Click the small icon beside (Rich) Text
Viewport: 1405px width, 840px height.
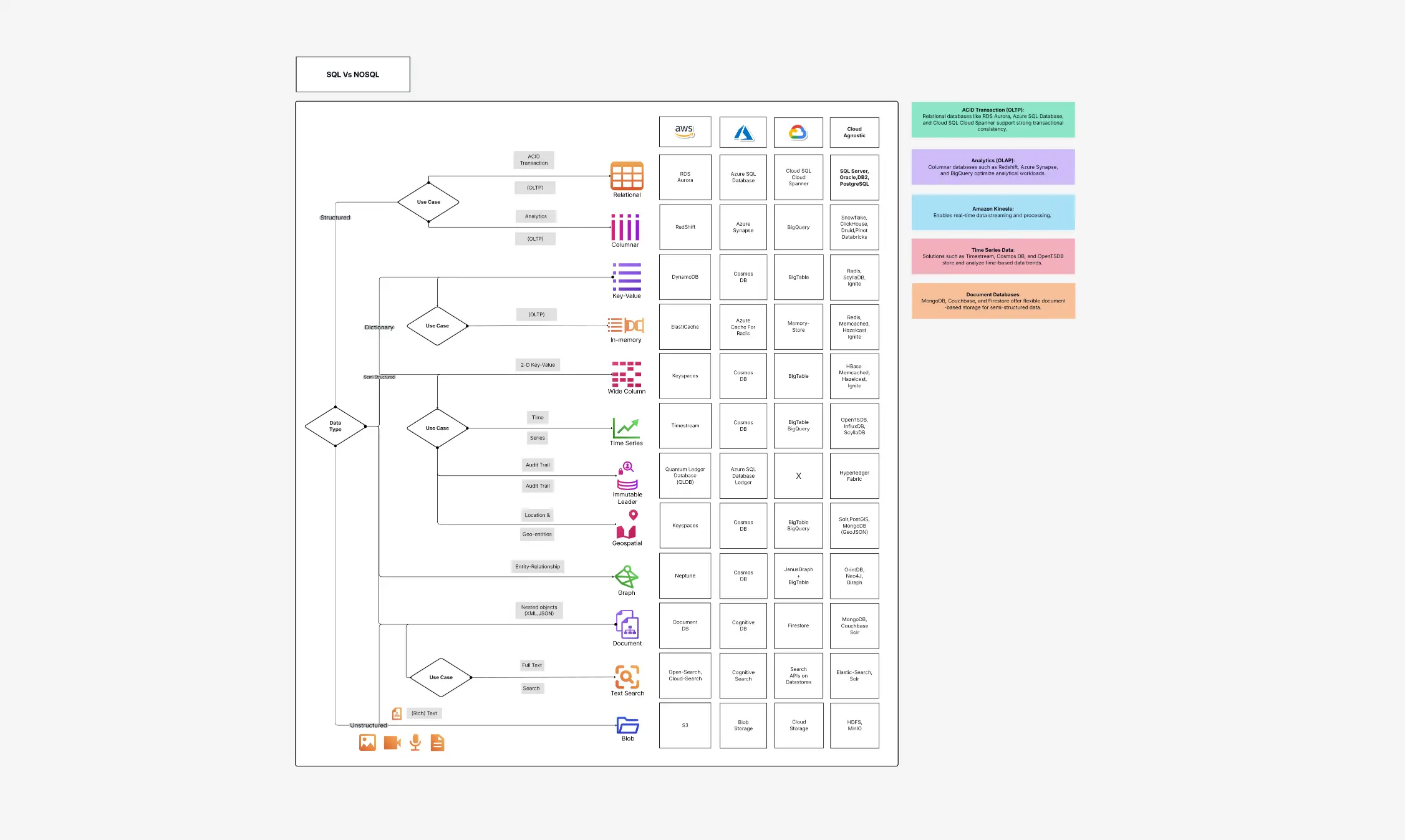tap(397, 713)
